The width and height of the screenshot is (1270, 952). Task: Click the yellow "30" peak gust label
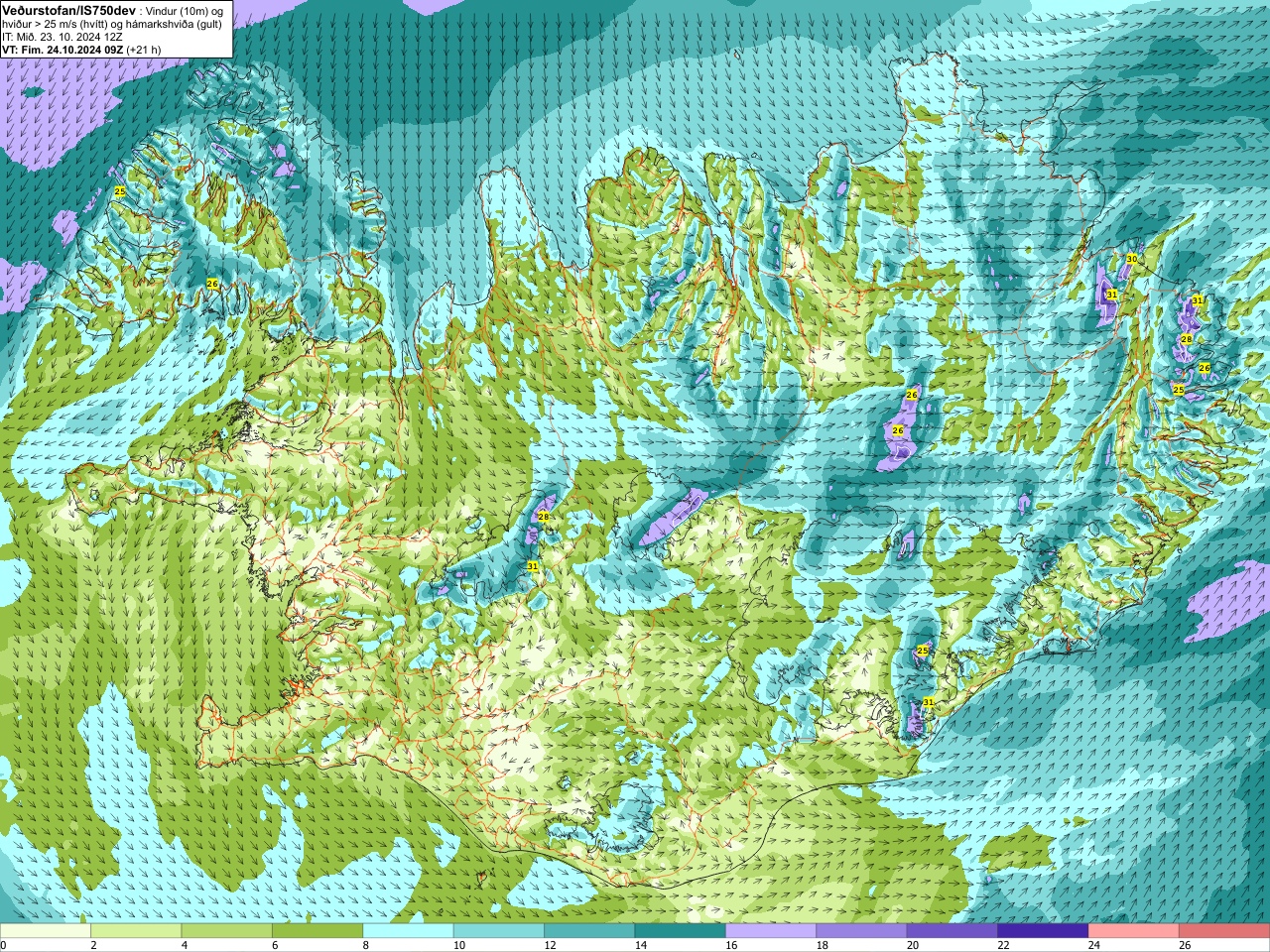point(1131,259)
